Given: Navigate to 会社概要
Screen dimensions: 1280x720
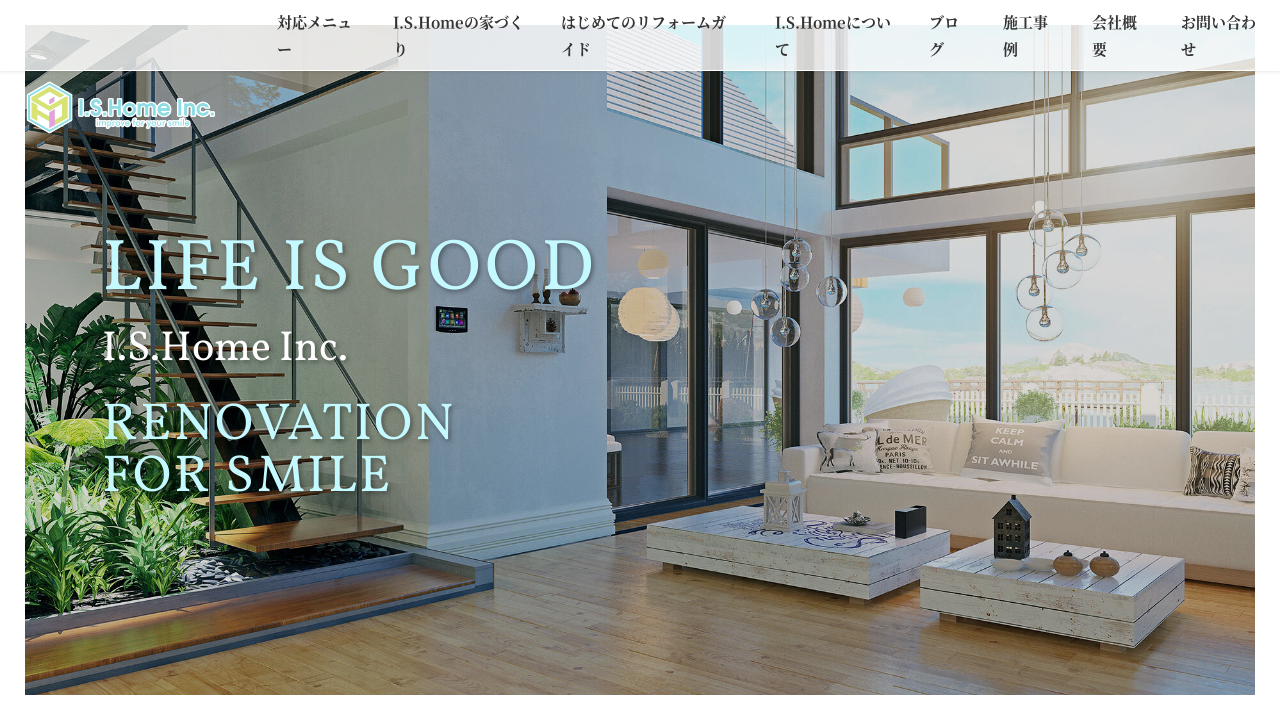Looking at the screenshot, I should [1114, 36].
